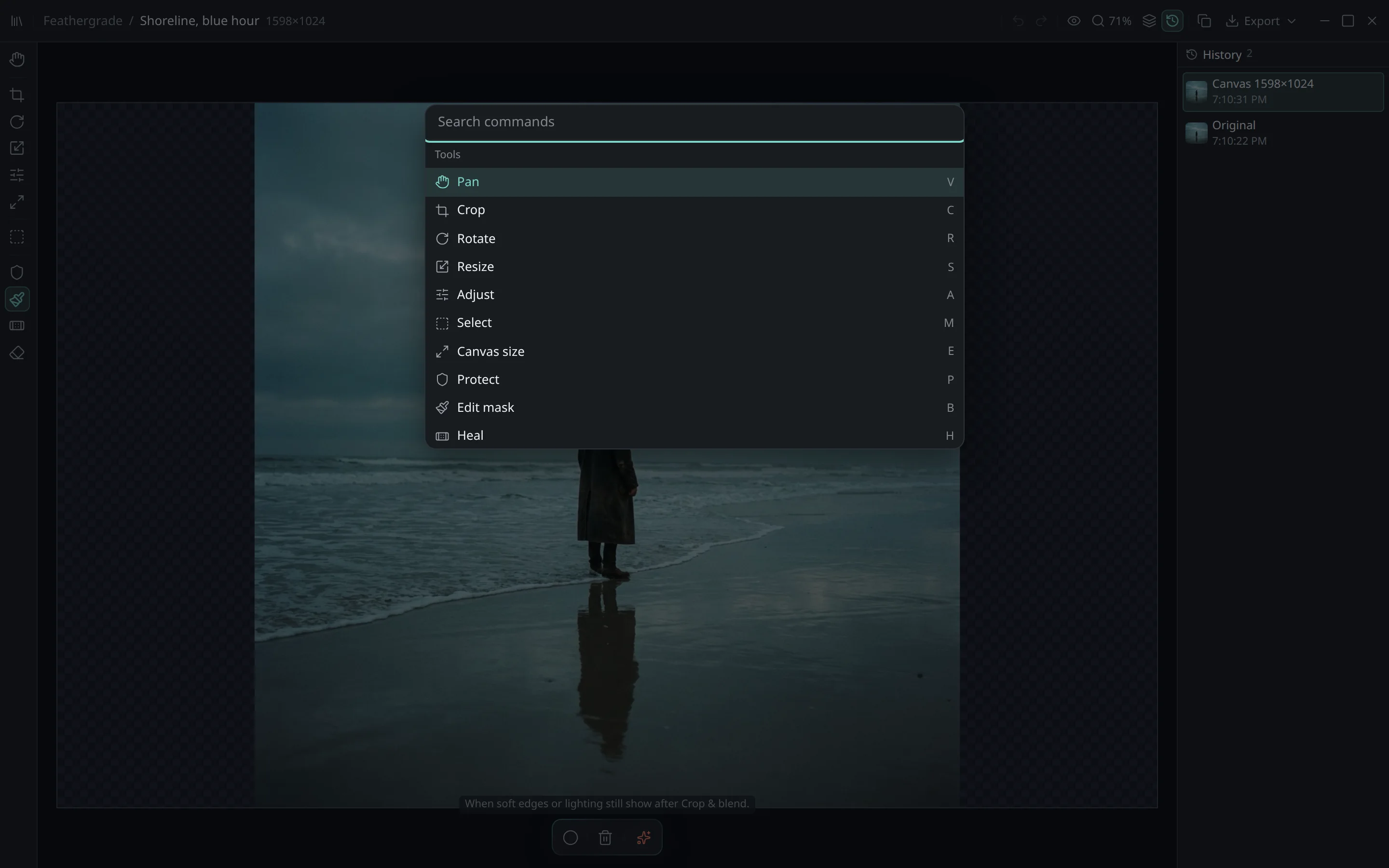Choose Resize in the command palette
This screenshot has width=1389, height=868.
coord(694,266)
